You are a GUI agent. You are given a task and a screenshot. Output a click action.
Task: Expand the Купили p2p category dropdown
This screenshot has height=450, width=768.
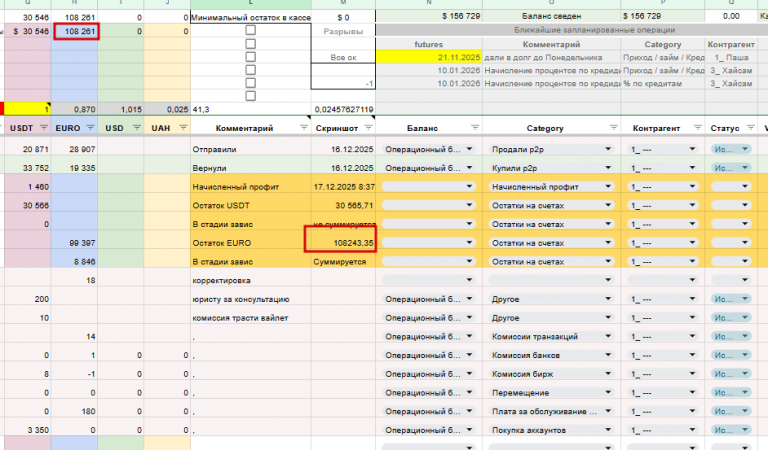pos(607,168)
